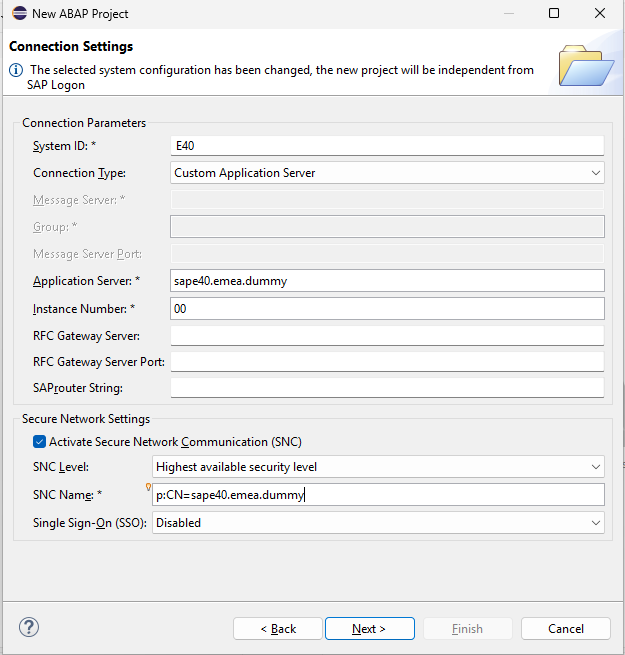Maximize the New ABAP Project window
This screenshot has height=655, width=625.
click(x=554, y=13)
